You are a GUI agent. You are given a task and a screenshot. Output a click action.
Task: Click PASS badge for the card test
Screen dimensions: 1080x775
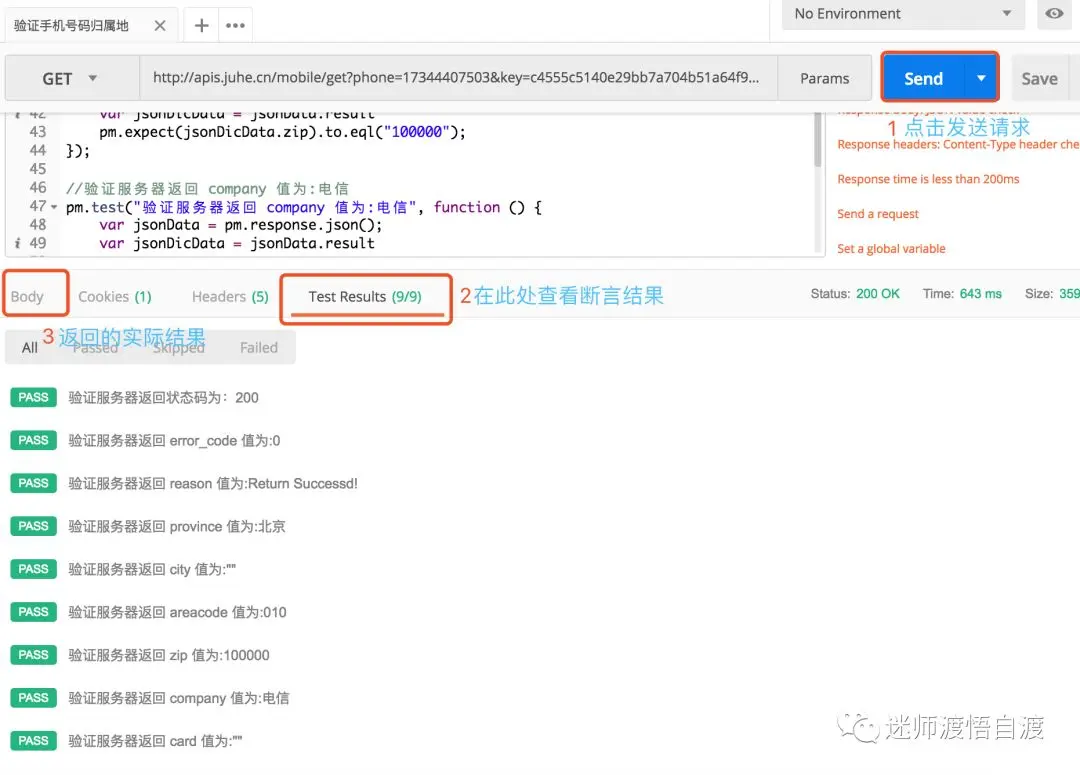[33, 741]
